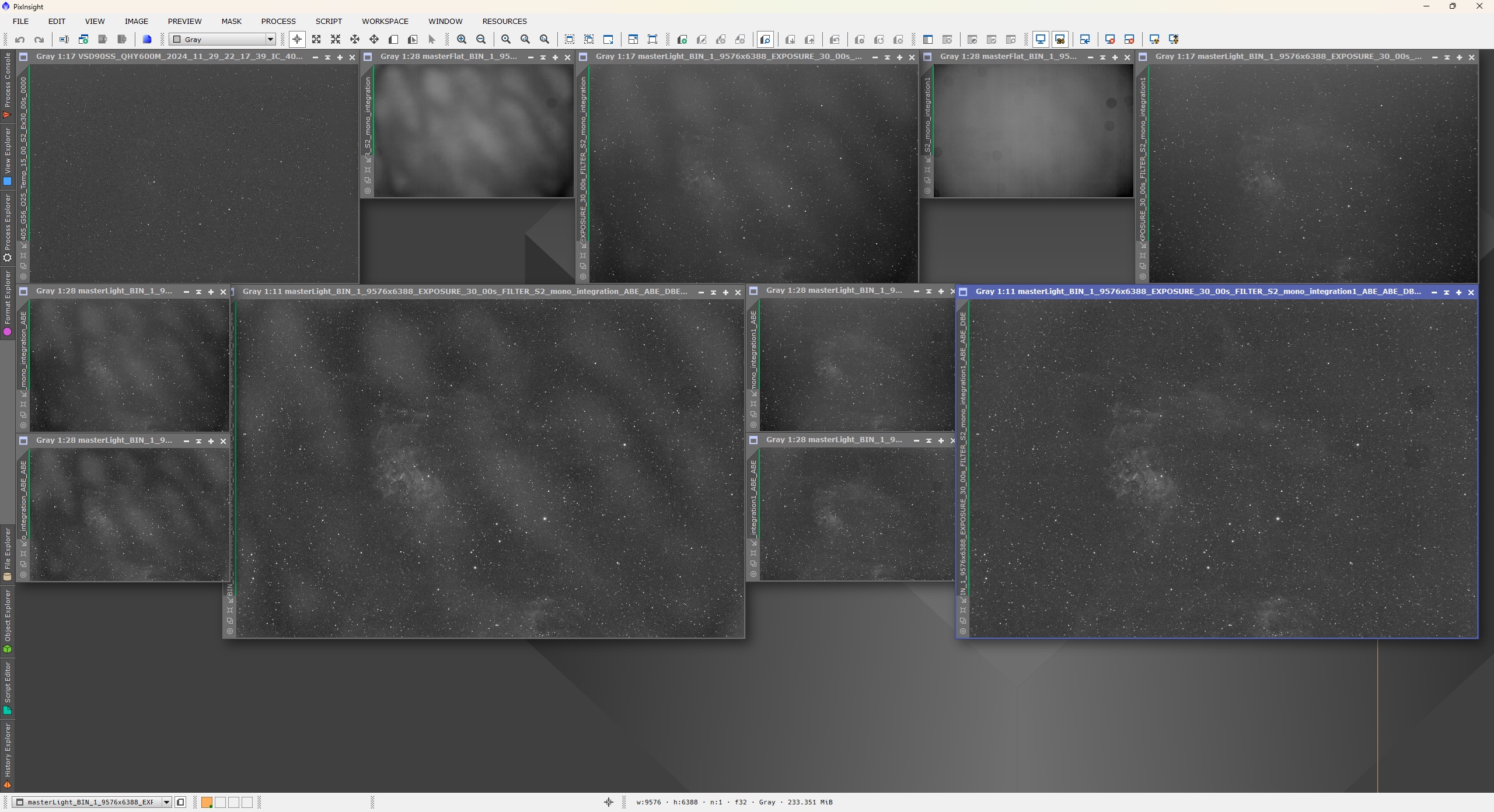This screenshot has width=1494, height=812.
Task: Select the orange active workspace swatch
Action: pyautogui.click(x=207, y=802)
